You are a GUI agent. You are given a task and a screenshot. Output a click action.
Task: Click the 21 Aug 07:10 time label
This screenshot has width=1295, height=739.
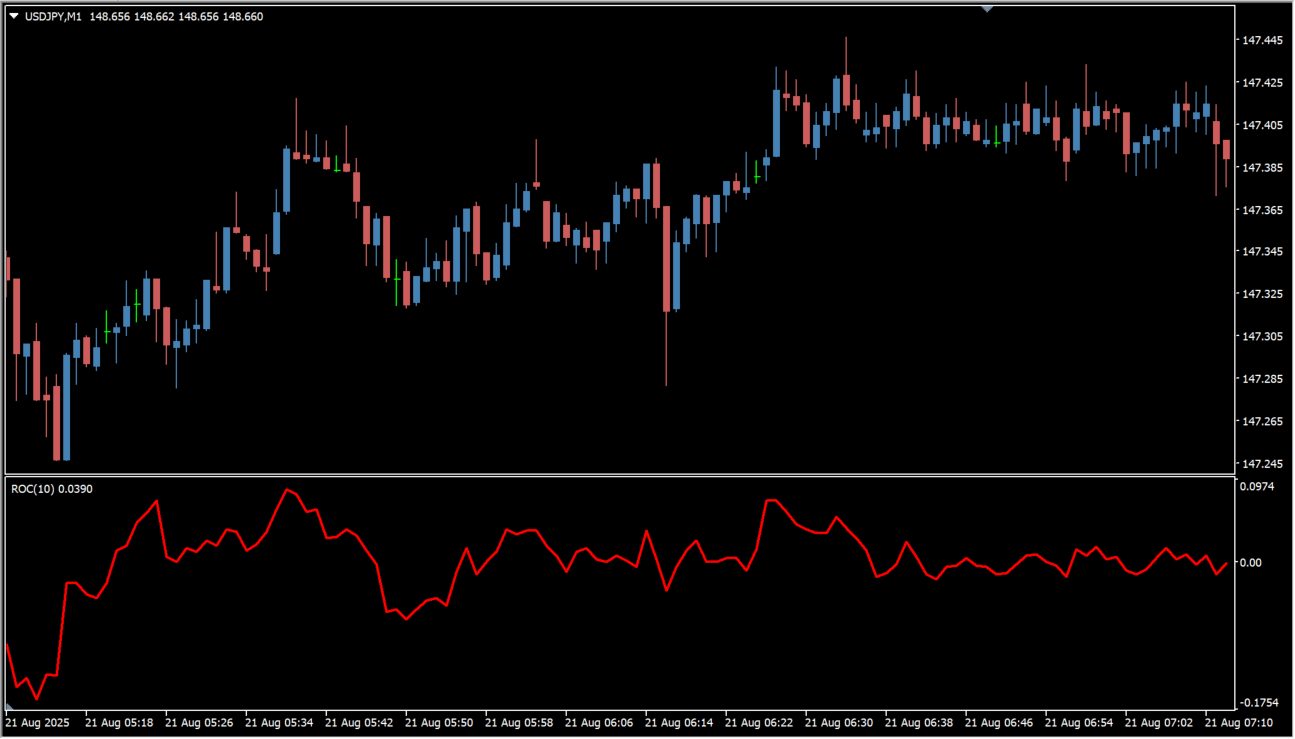(x=1239, y=722)
